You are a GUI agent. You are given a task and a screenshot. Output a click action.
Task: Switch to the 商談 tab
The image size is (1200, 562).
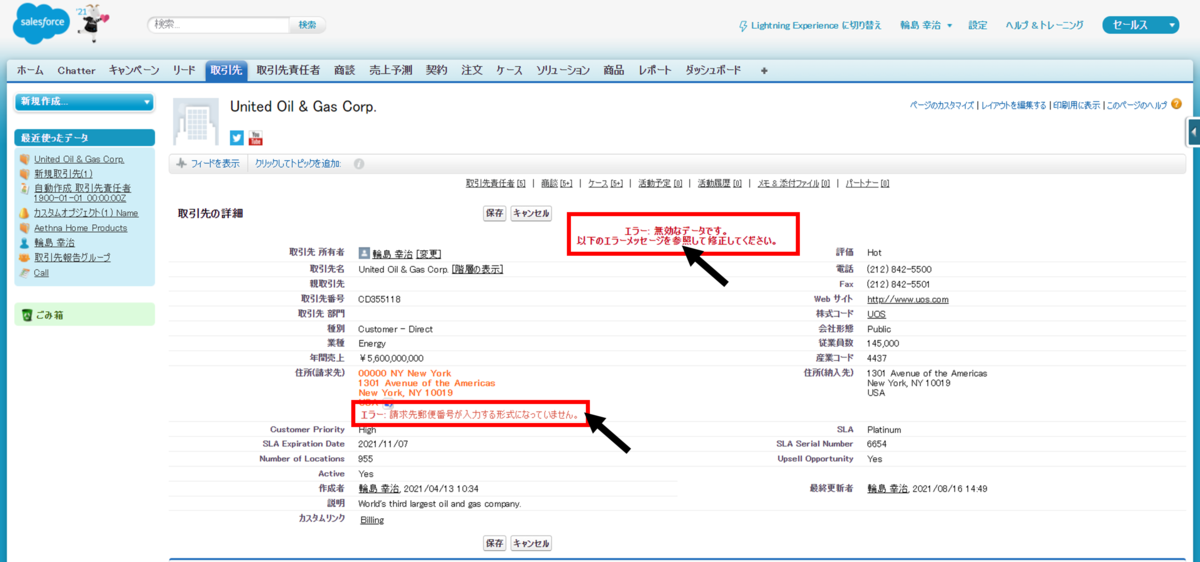pyautogui.click(x=344, y=71)
